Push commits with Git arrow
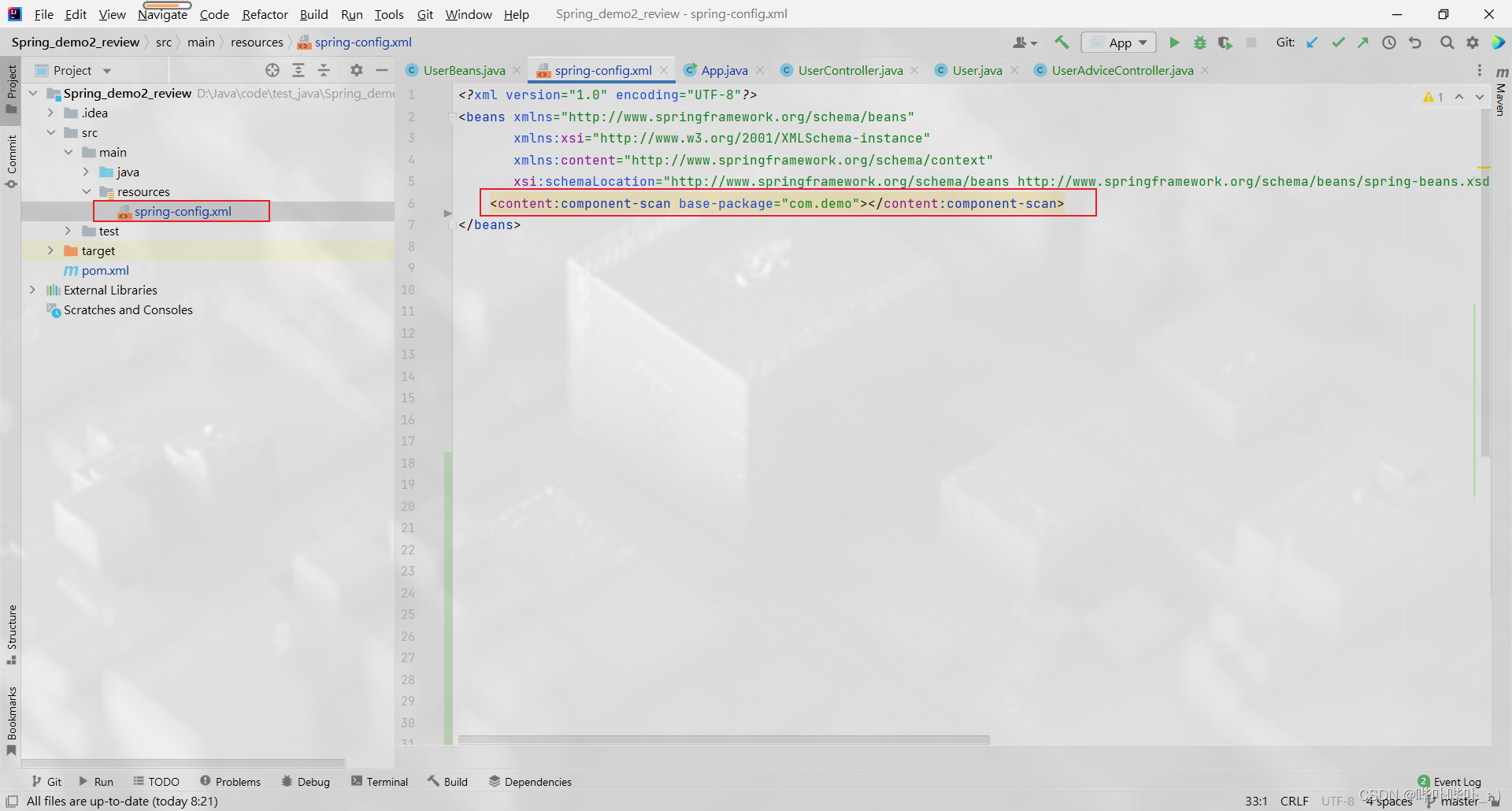Image resolution: width=1512 pixels, height=811 pixels. (1363, 43)
